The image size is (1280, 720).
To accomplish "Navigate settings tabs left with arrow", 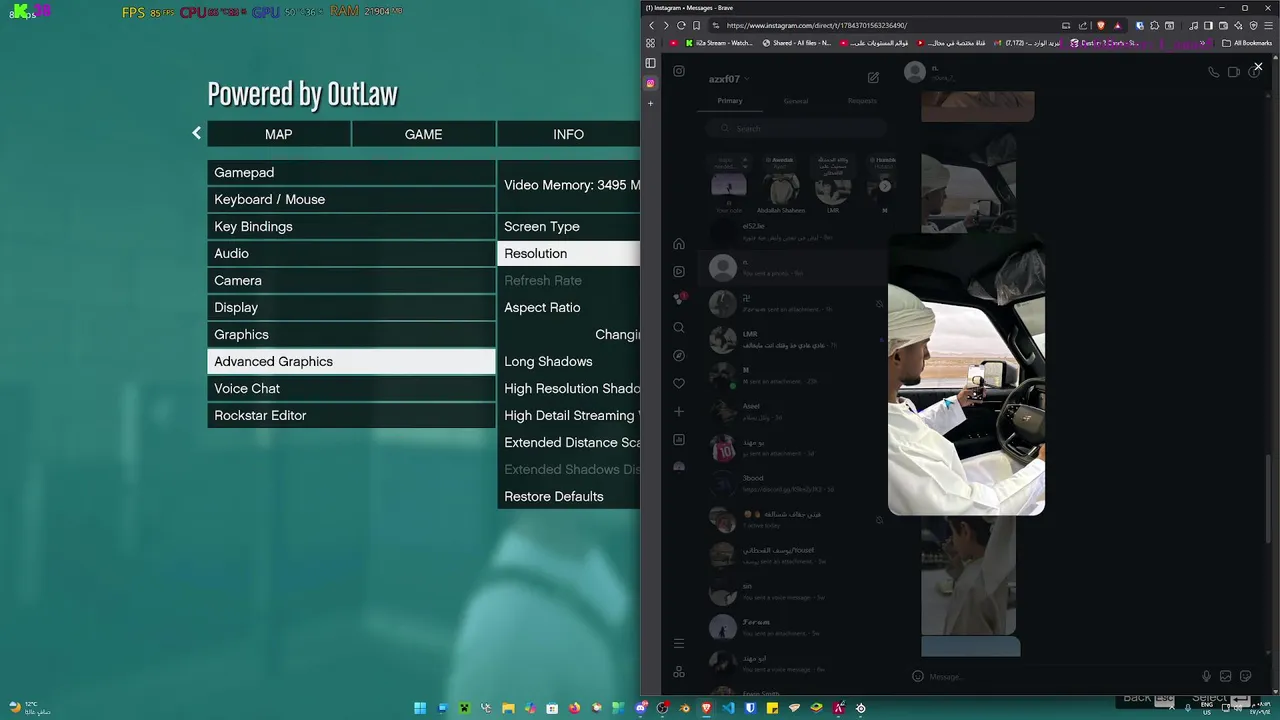I will pyautogui.click(x=196, y=133).
